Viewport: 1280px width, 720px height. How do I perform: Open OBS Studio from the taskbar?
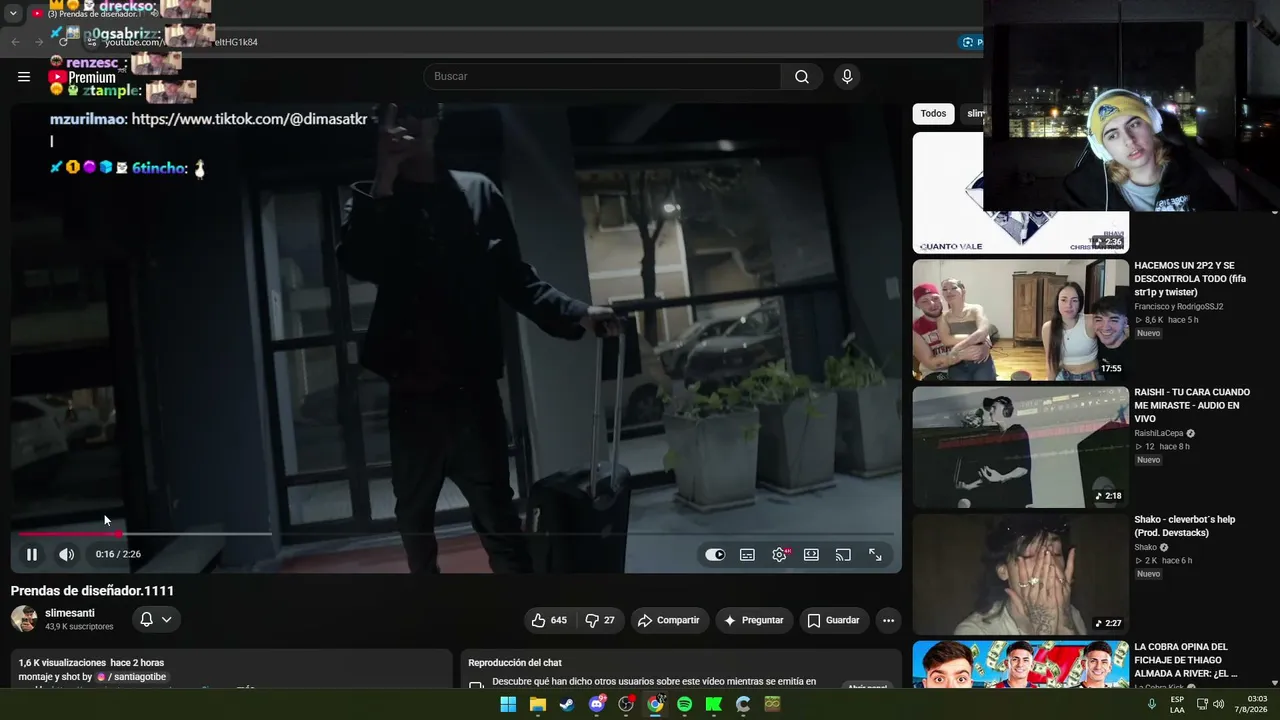(626, 704)
